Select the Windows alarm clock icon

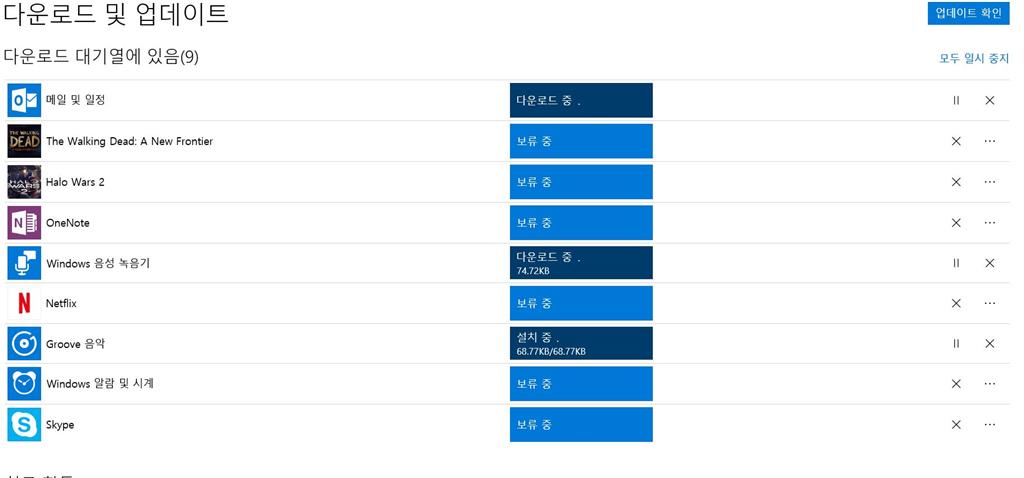click(x=24, y=384)
